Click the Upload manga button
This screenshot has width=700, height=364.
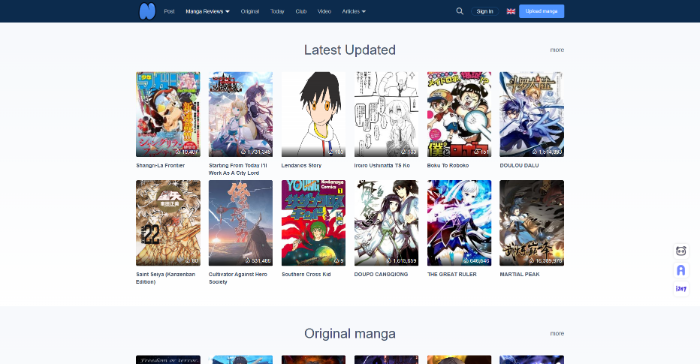click(542, 11)
